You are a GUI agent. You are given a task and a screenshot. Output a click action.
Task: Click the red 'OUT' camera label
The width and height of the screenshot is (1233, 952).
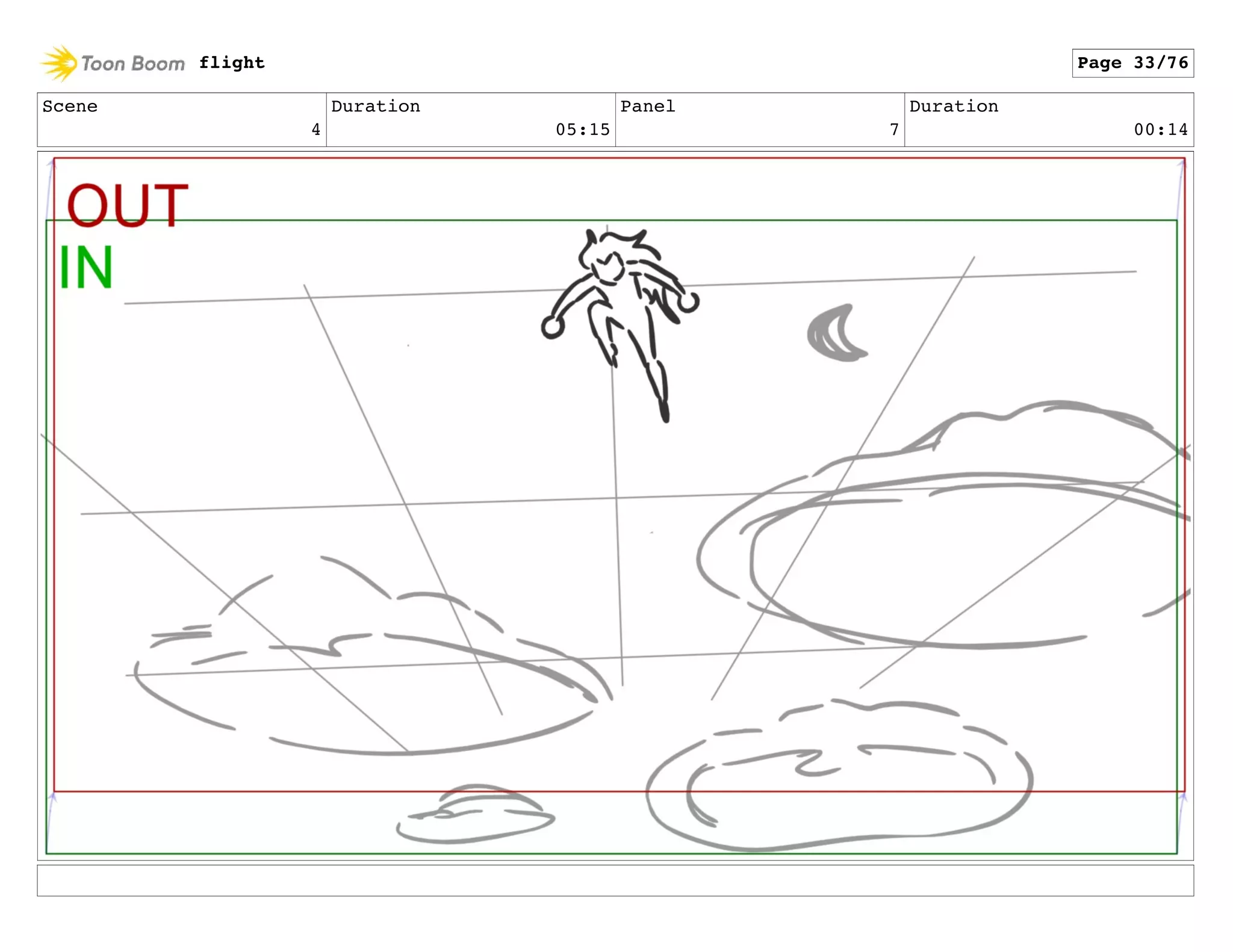pyautogui.click(x=127, y=205)
